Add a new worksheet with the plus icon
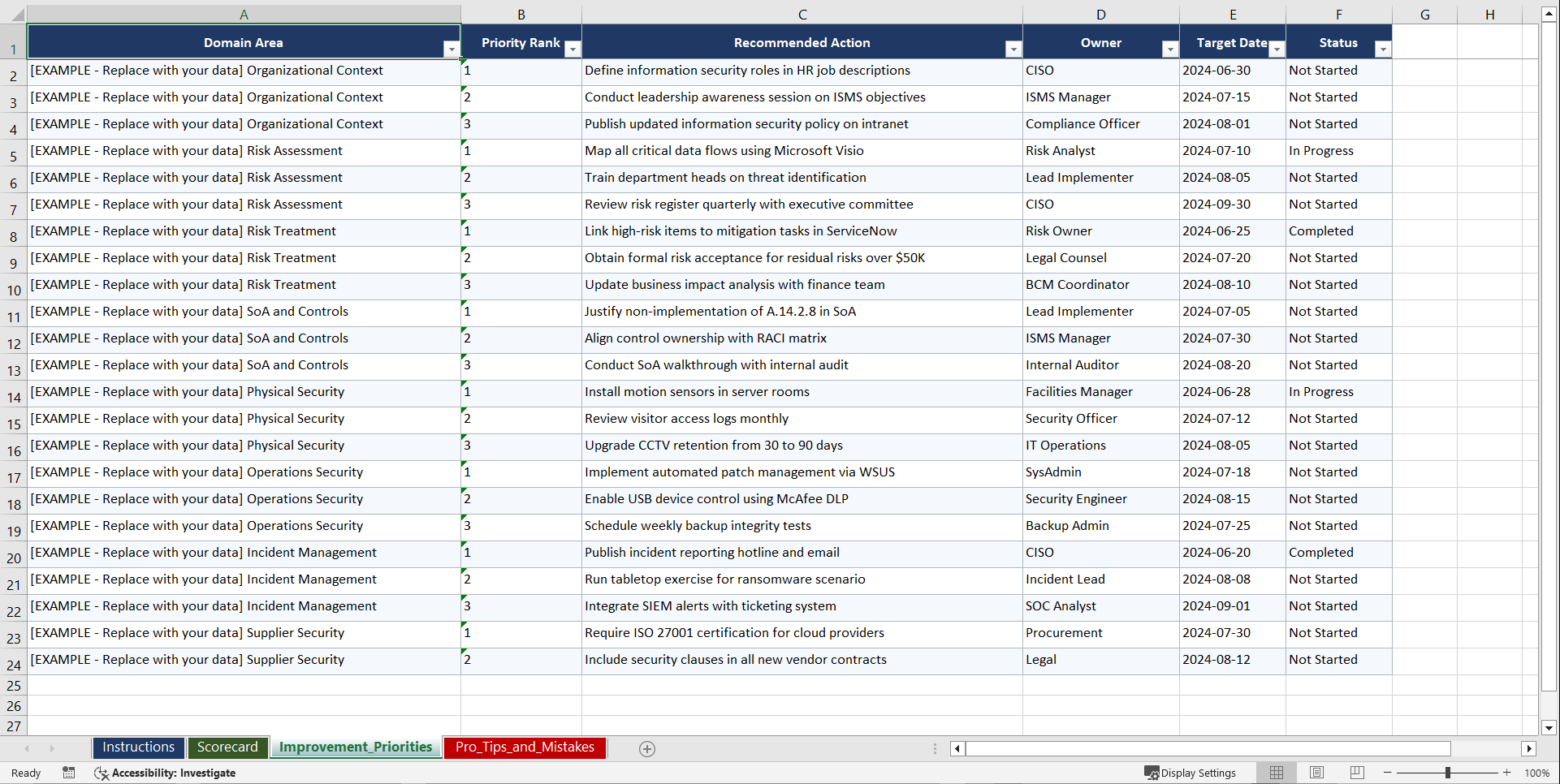This screenshot has width=1560, height=784. tap(647, 748)
